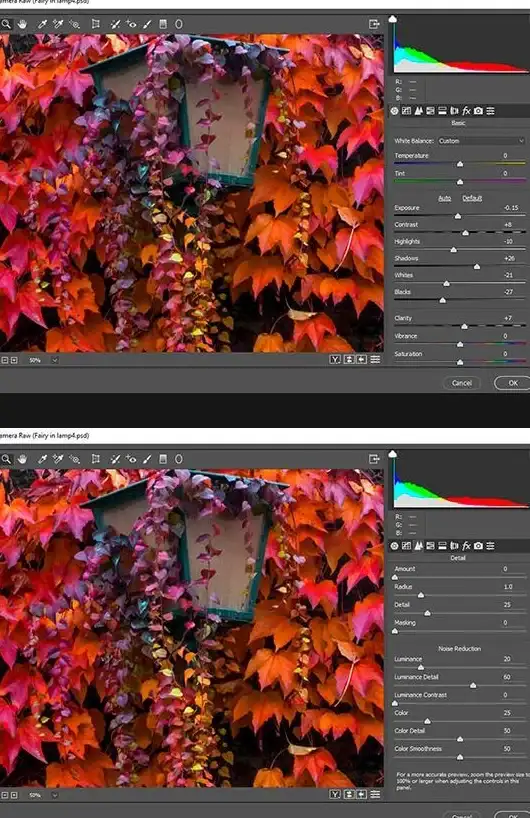The width and height of the screenshot is (530, 818).
Task: Open White Balance Custom dropdown
Action: pyautogui.click(x=480, y=141)
